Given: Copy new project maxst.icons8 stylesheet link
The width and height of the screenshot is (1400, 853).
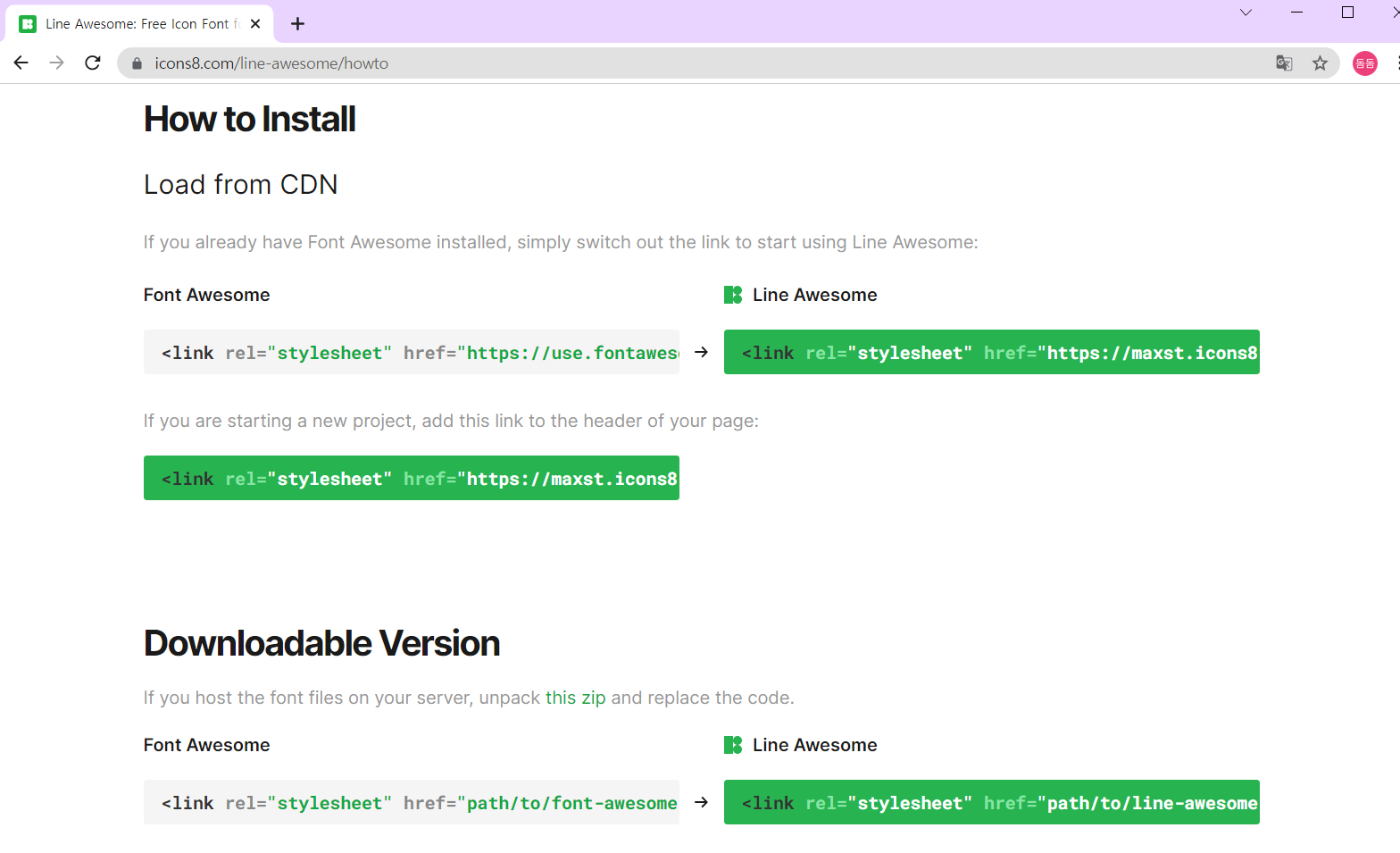Looking at the screenshot, I should [412, 478].
